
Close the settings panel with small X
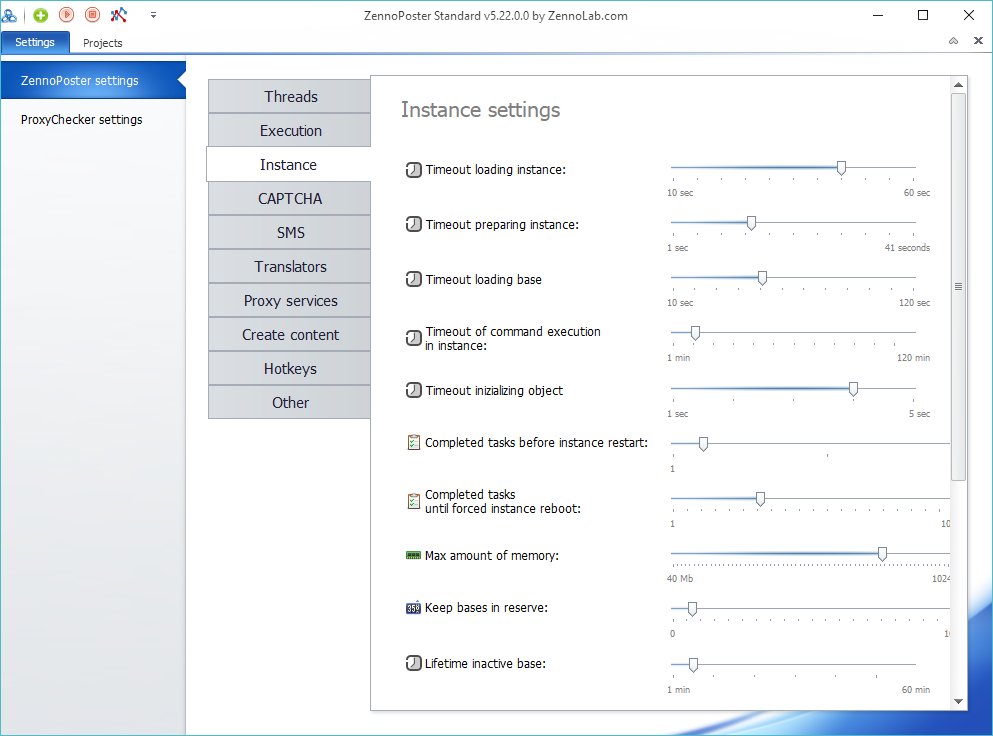click(x=978, y=41)
